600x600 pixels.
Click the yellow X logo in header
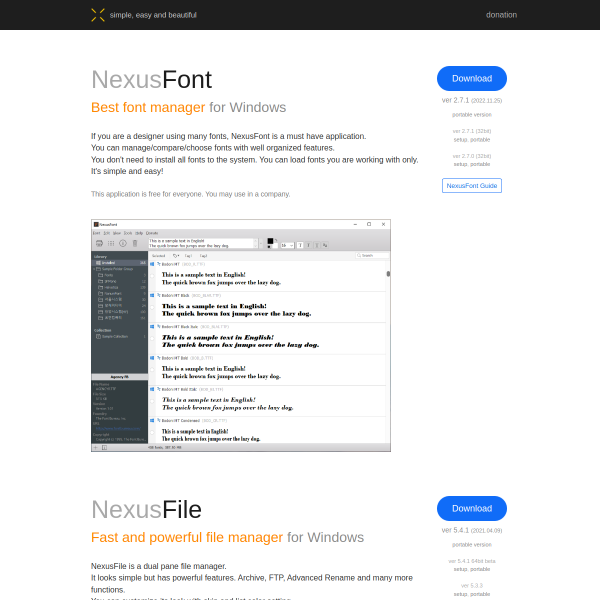click(98, 15)
